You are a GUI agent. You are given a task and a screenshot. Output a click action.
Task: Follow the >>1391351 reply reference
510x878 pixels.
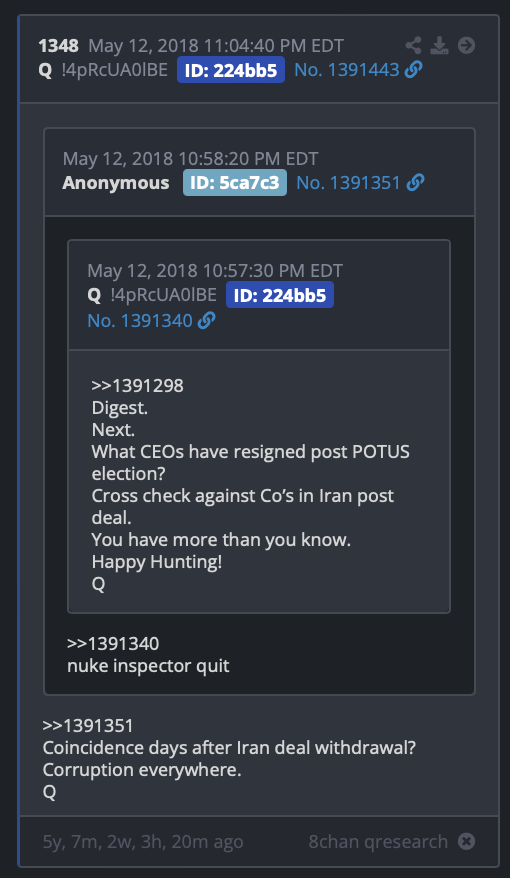pyautogui.click(x=88, y=726)
